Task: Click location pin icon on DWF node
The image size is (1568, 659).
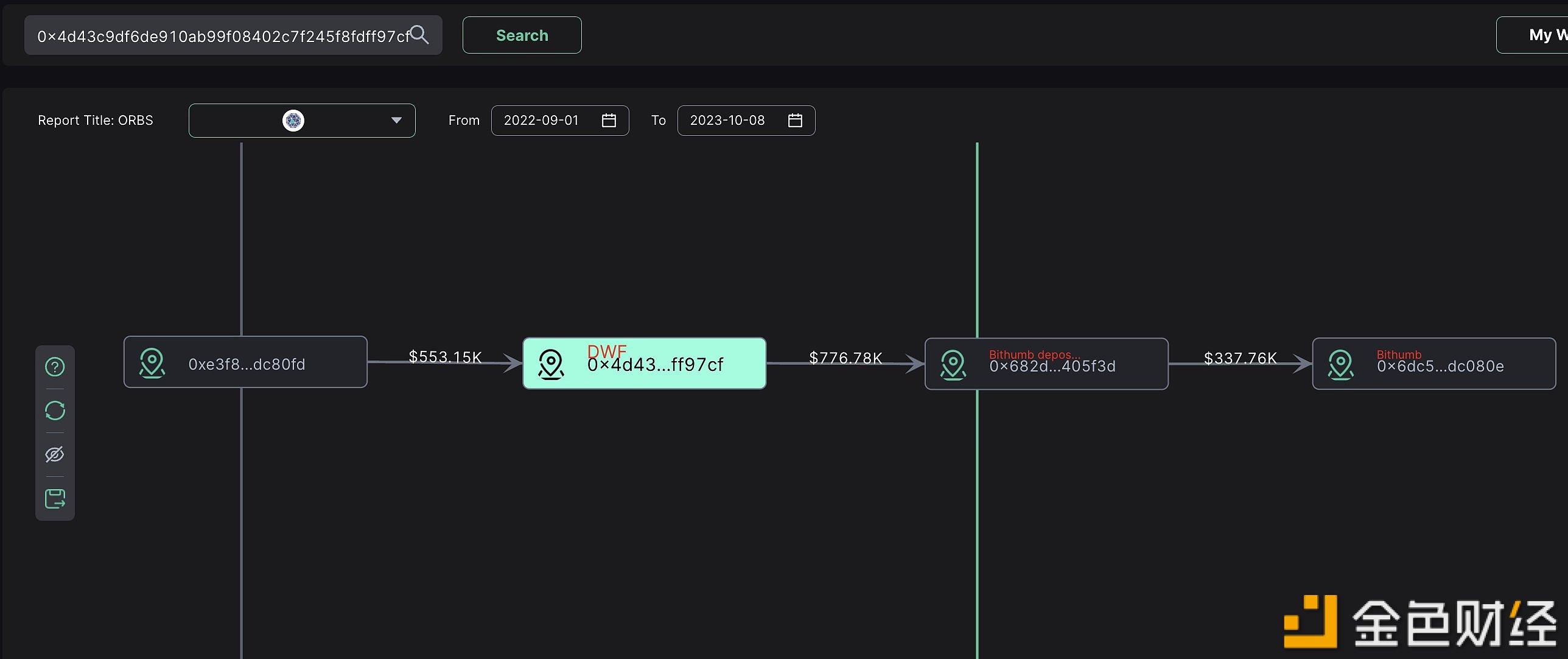Action: tap(551, 364)
